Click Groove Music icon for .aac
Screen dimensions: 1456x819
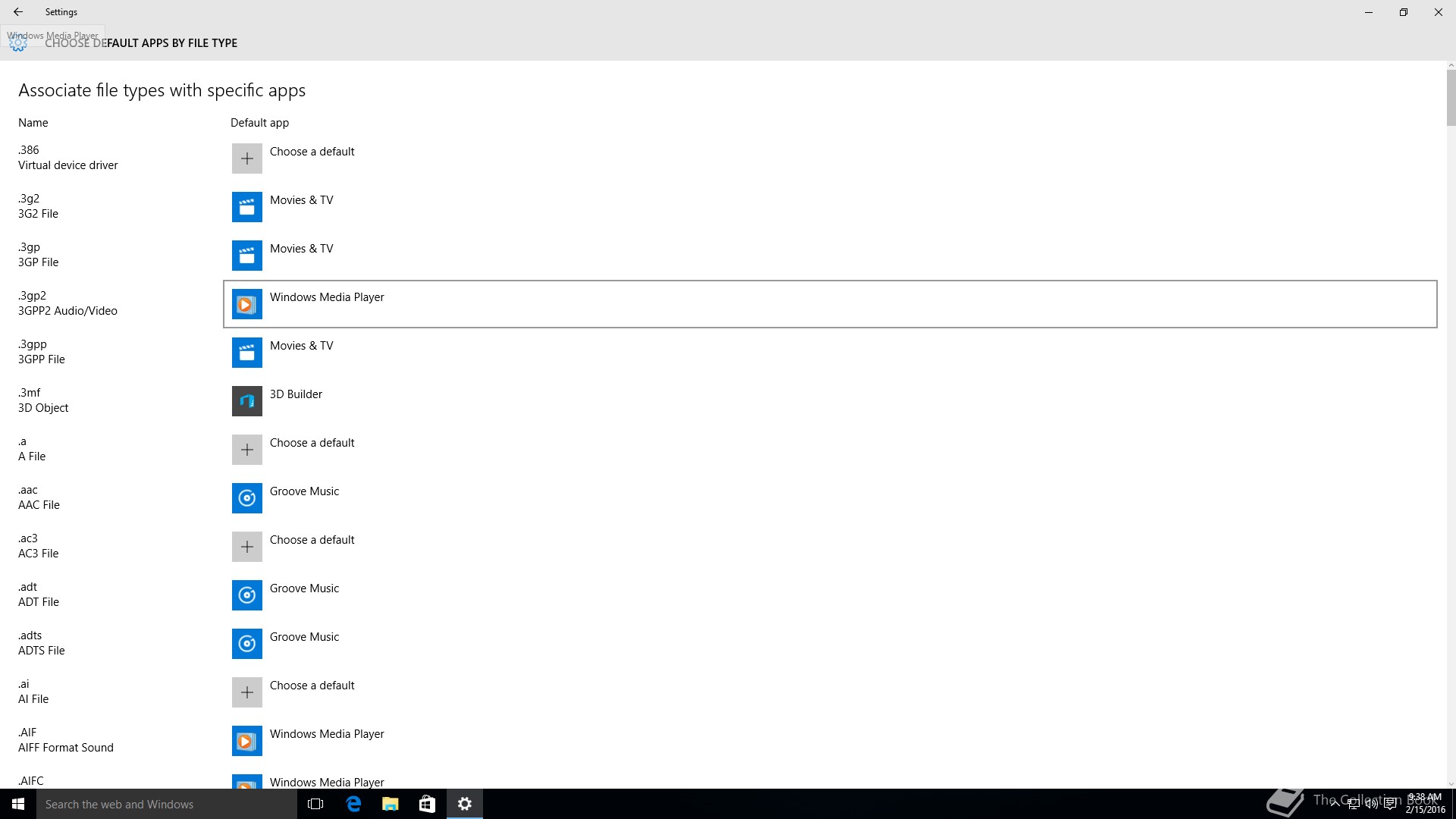tap(246, 498)
